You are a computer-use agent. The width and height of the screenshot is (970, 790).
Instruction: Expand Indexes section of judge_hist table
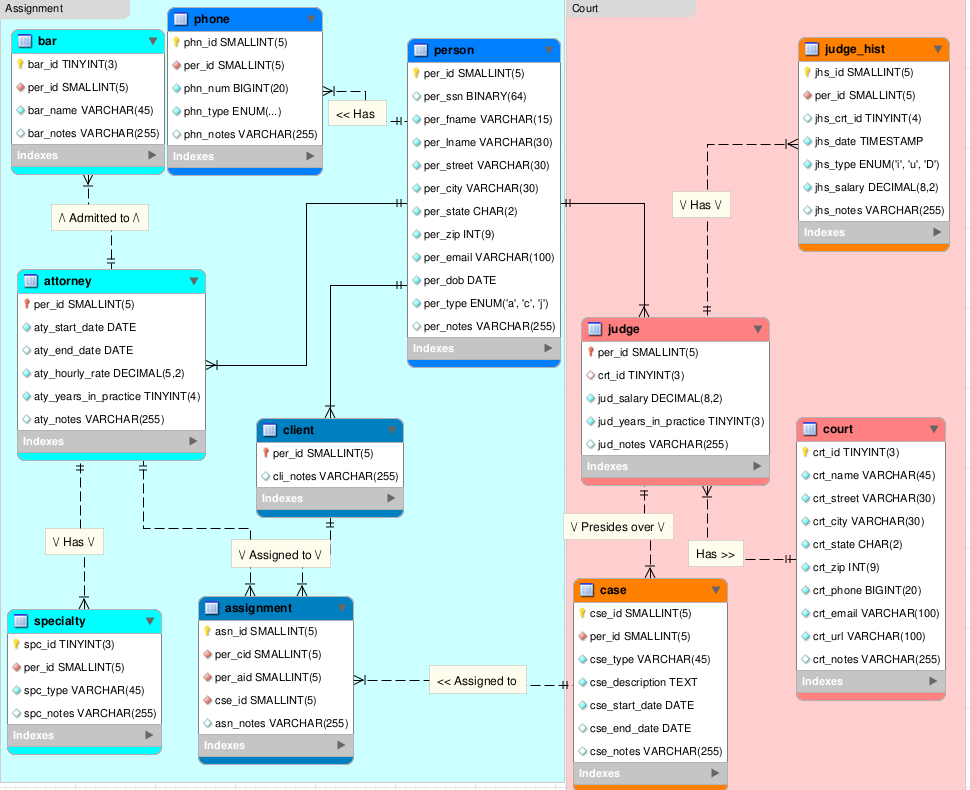[937, 232]
